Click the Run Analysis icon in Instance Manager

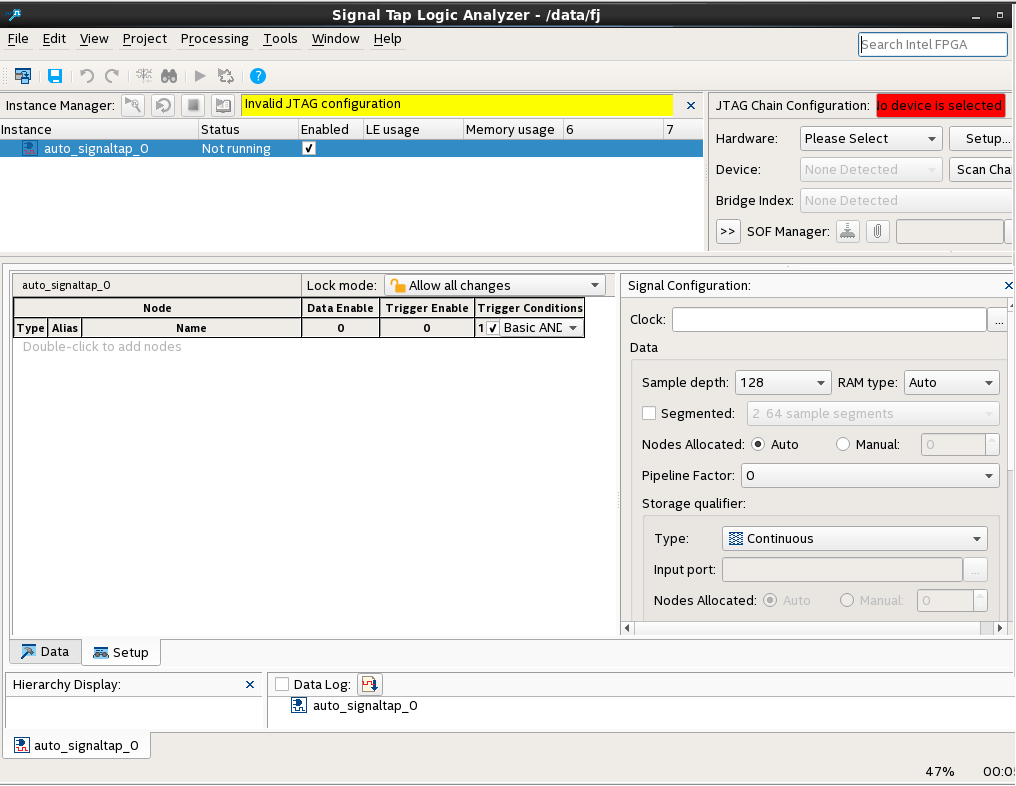(133, 105)
